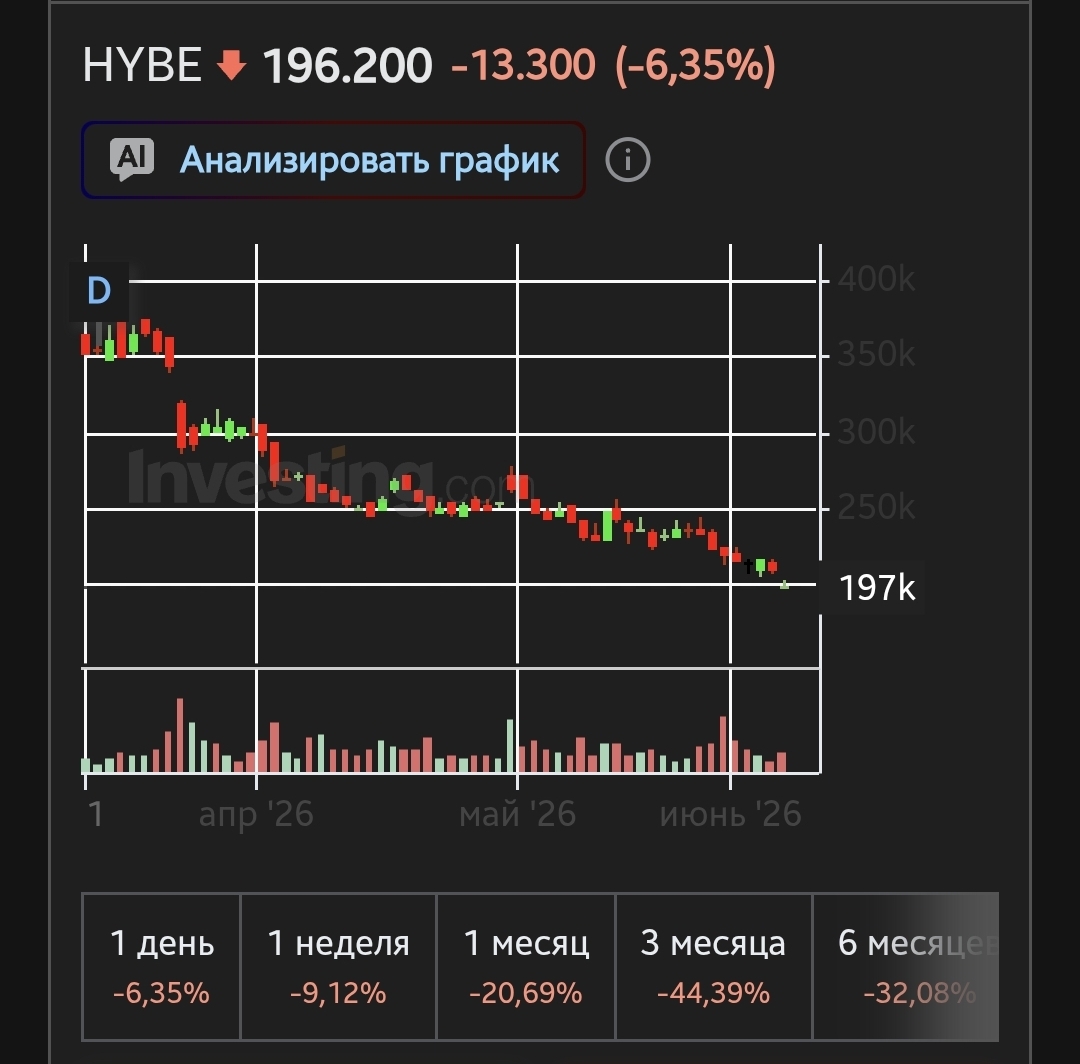This screenshot has height=1064, width=1080.
Task: Select the '1 месяц' period tab
Action: click(526, 966)
